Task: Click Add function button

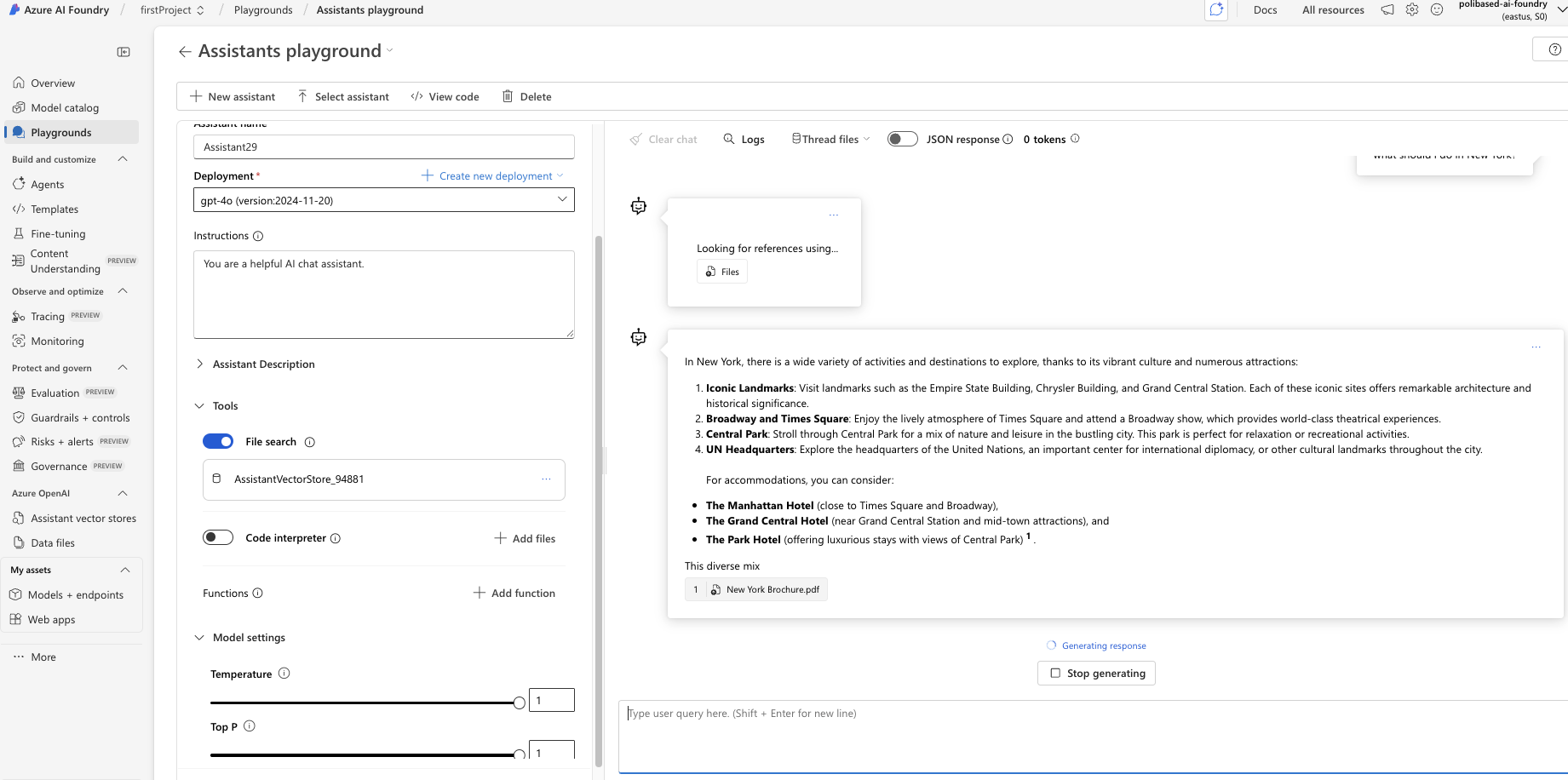Action: [x=514, y=594]
